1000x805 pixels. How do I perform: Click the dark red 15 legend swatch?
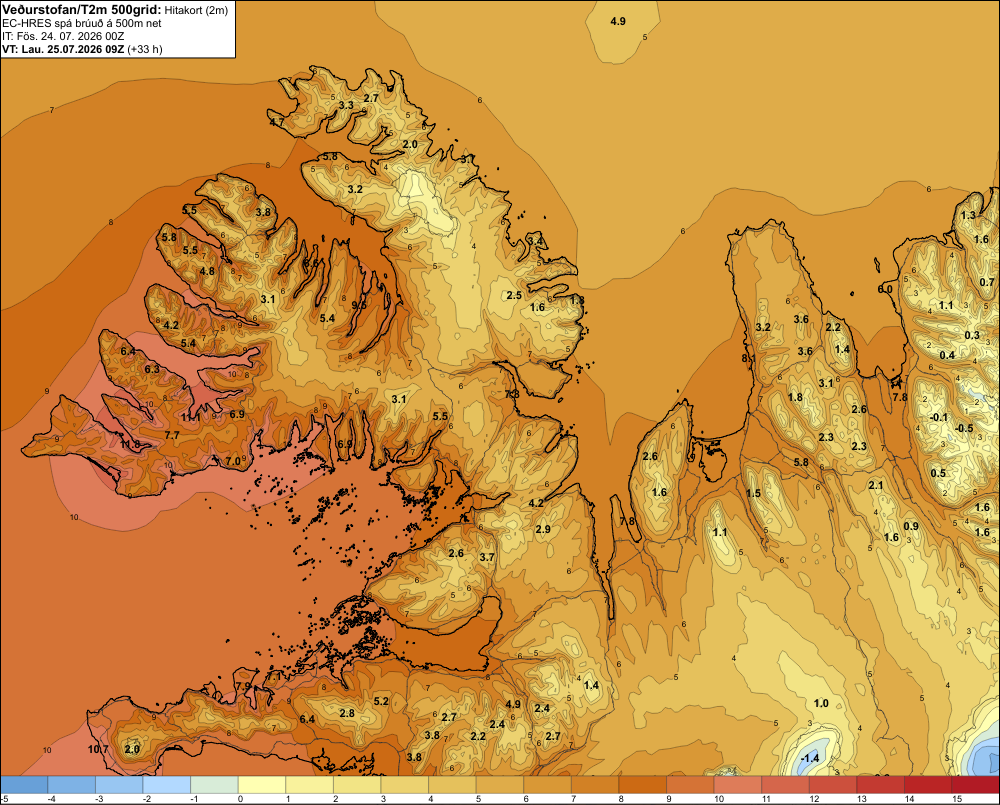(x=976, y=785)
